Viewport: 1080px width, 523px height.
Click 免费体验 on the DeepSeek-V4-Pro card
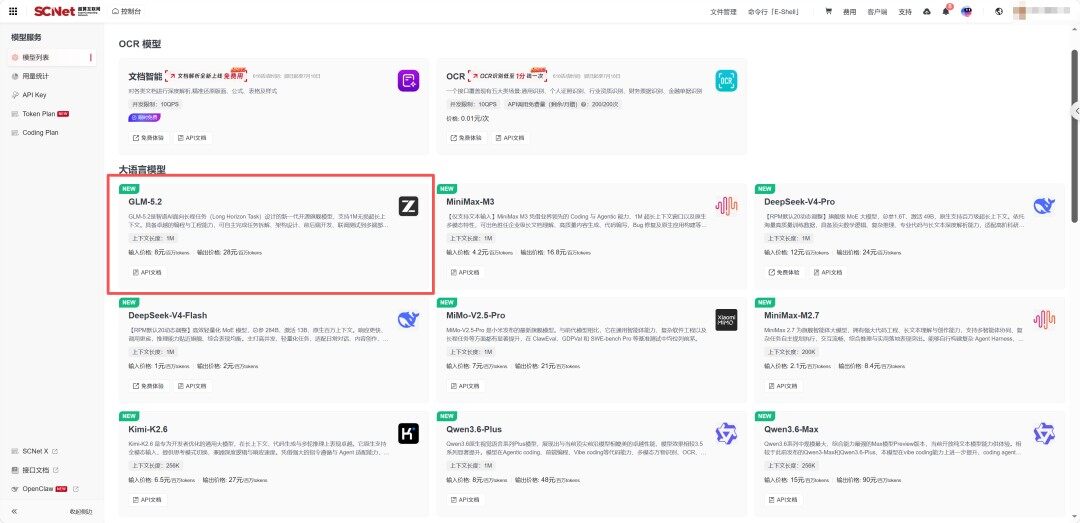click(x=785, y=272)
